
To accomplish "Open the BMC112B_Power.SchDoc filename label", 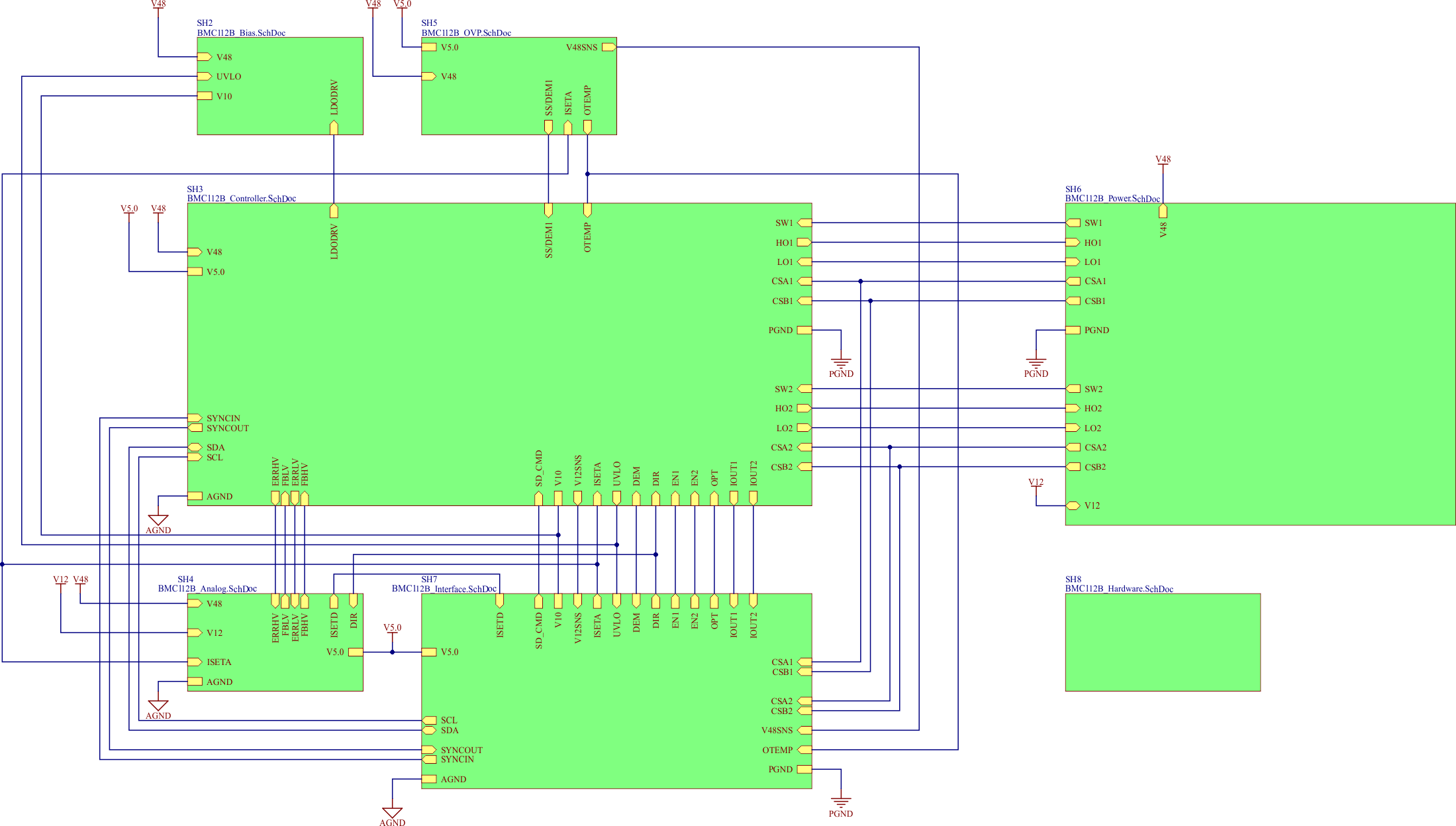I will 1112,198.
